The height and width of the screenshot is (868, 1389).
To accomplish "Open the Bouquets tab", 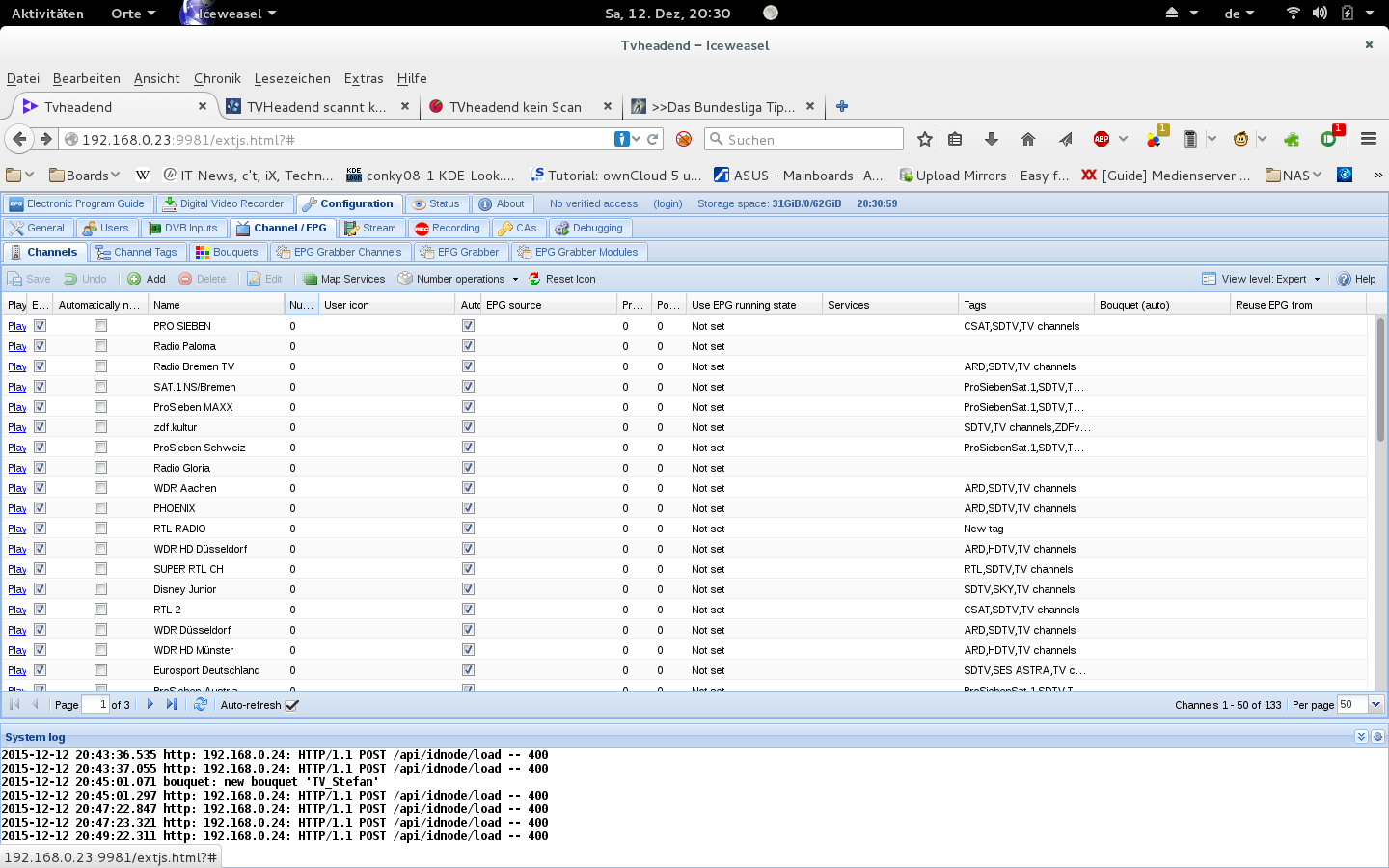I will point(227,252).
